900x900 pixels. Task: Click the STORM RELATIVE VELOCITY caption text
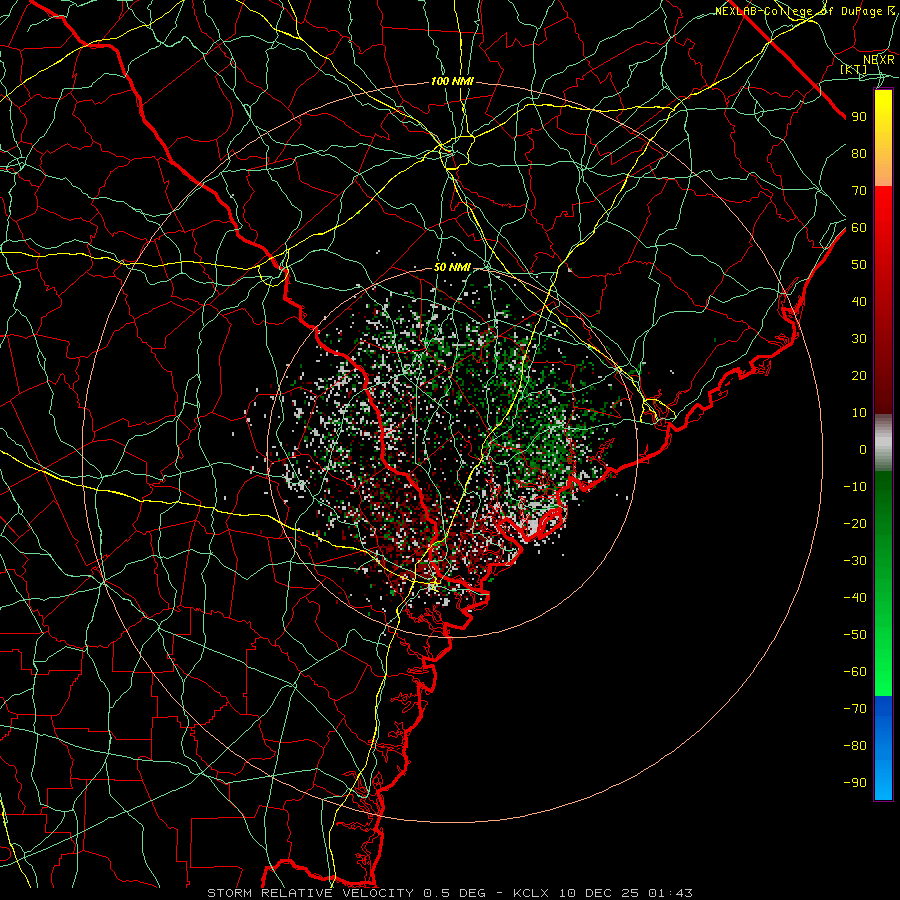310,893
